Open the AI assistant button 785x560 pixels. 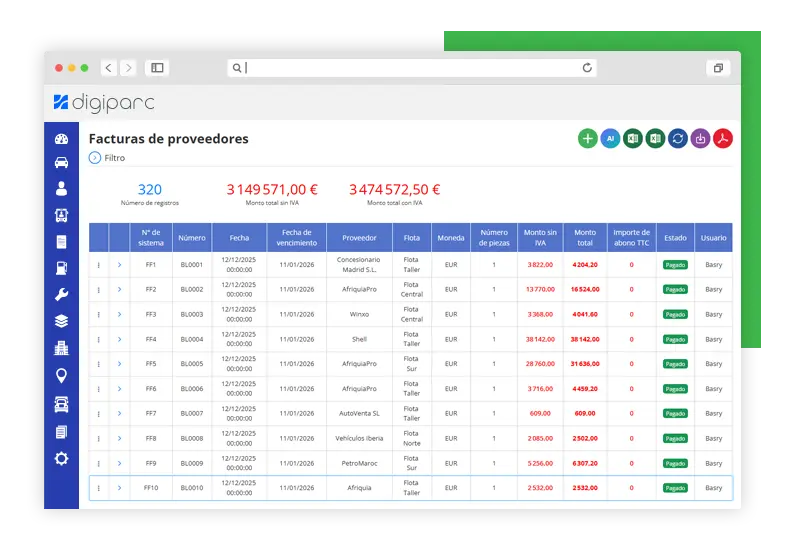[x=610, y=139]
